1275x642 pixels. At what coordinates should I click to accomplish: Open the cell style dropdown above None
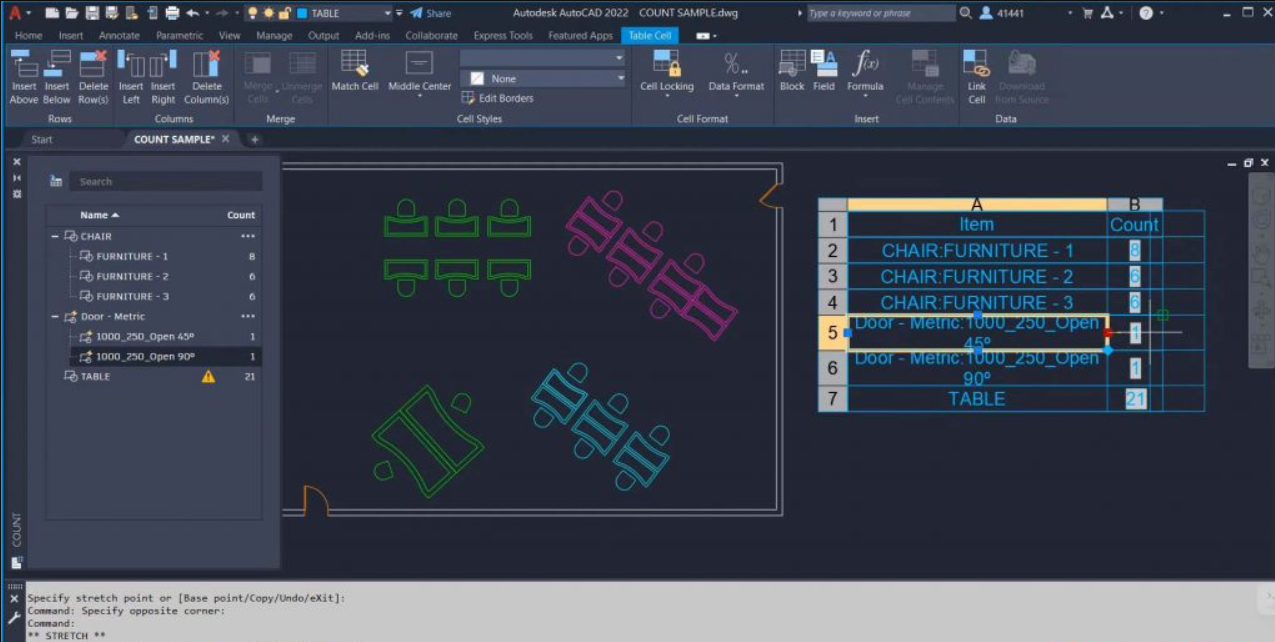tap(620, 58)
